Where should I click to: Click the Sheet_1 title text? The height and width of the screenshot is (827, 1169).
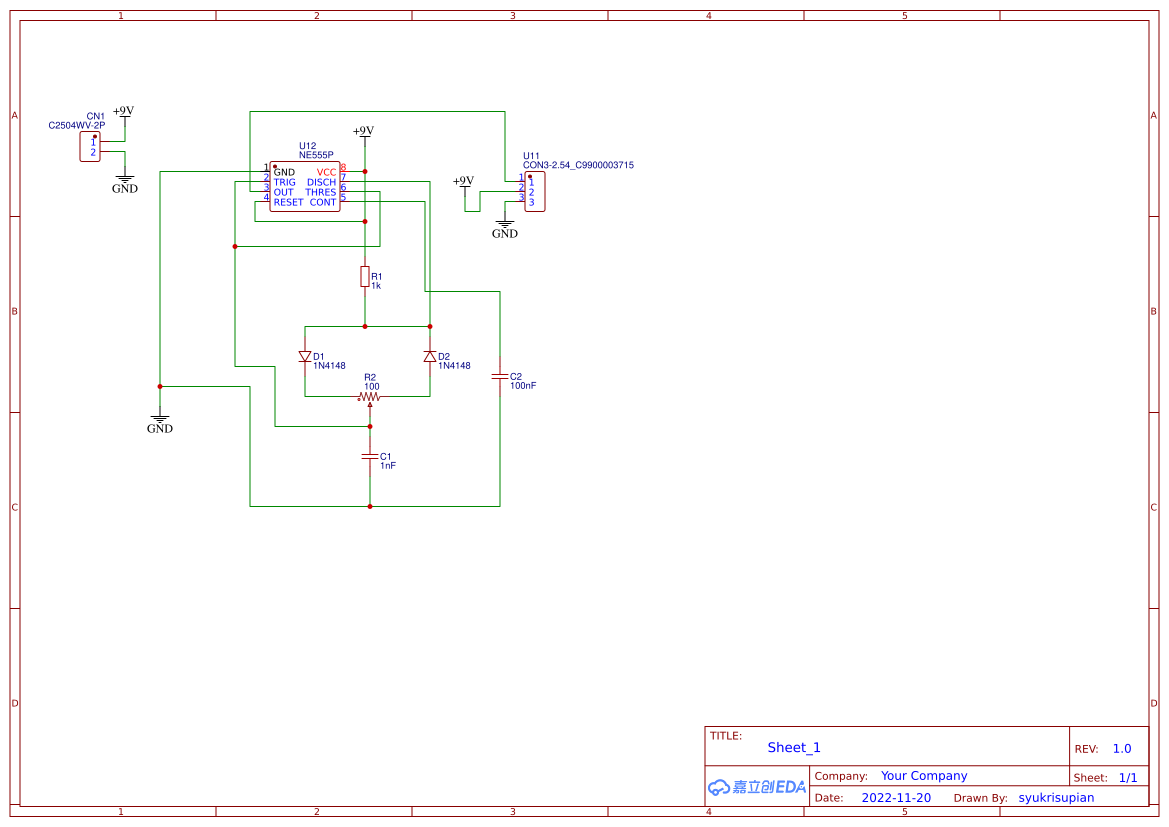point(793,747)
